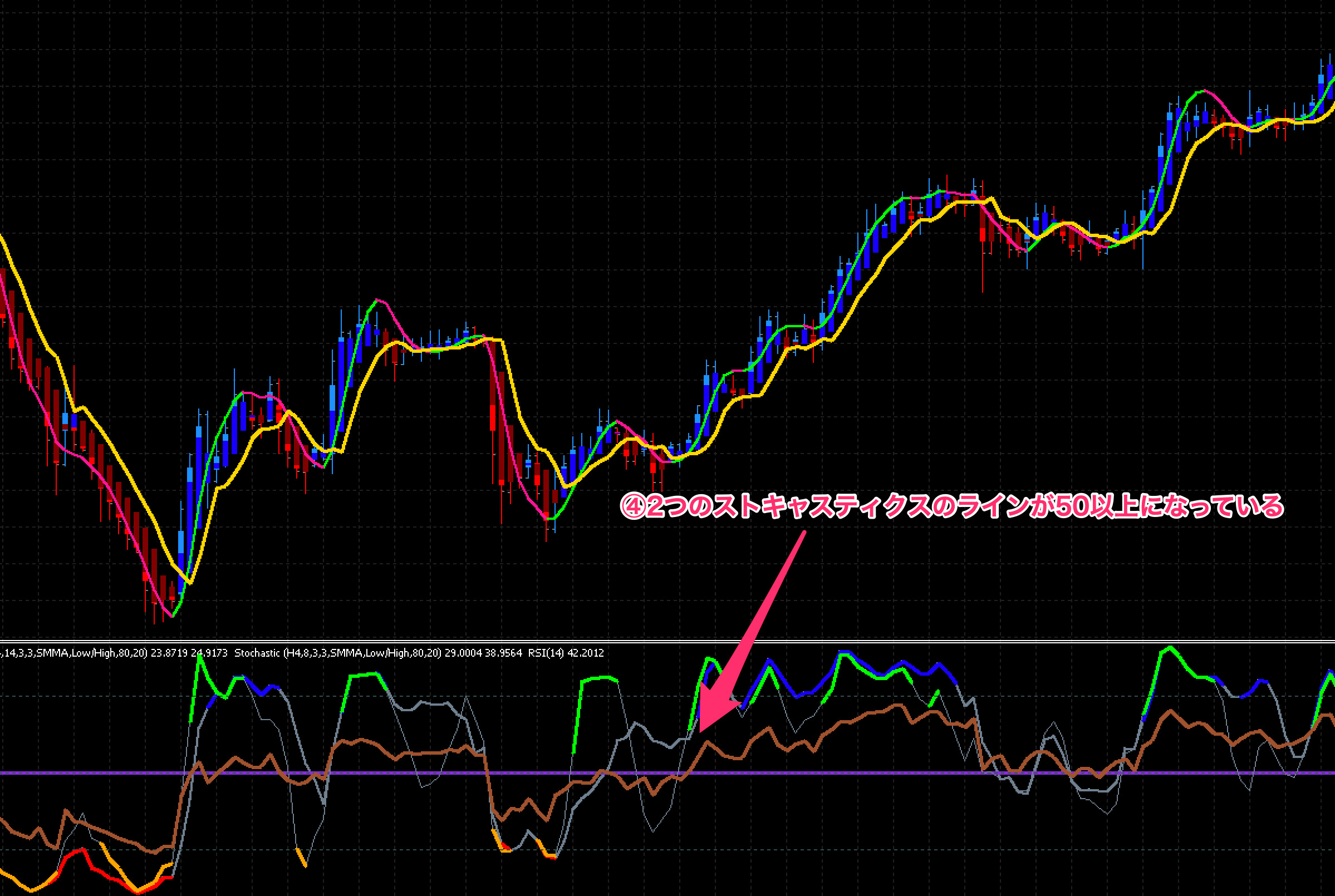Click the value "23.8719" in the indicator header

pos(169,653)
